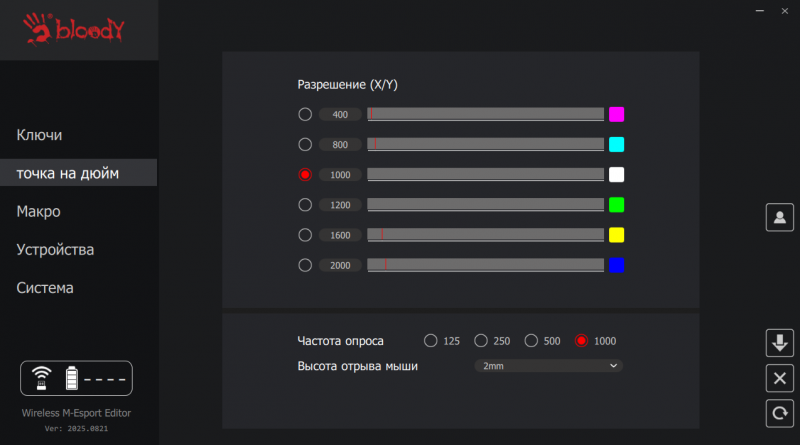Click the magenta color swatch

[x=617, y=114]
